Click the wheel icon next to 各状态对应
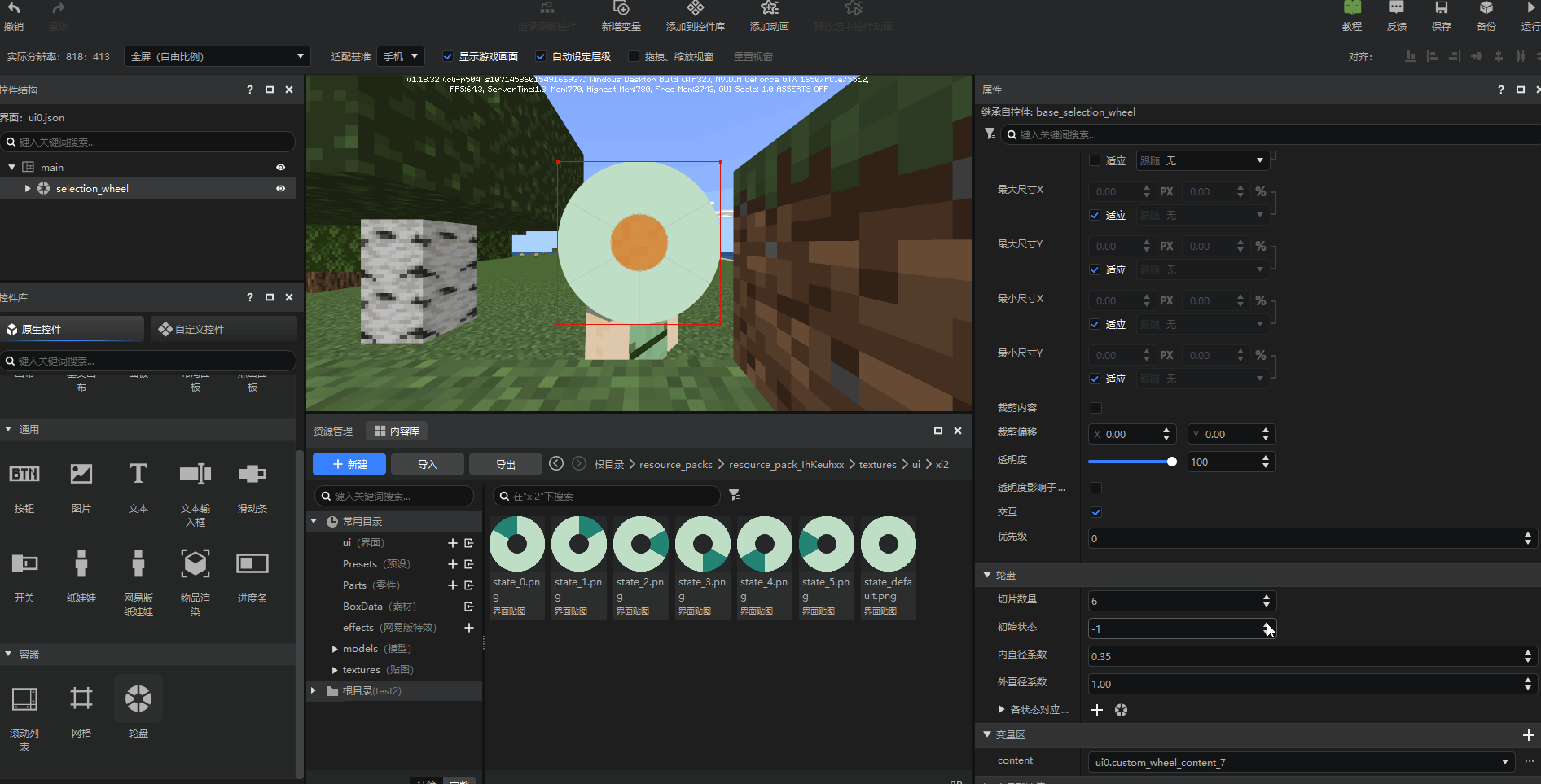The width and height of the screenshot is (1541, 784). [1122, 710]
